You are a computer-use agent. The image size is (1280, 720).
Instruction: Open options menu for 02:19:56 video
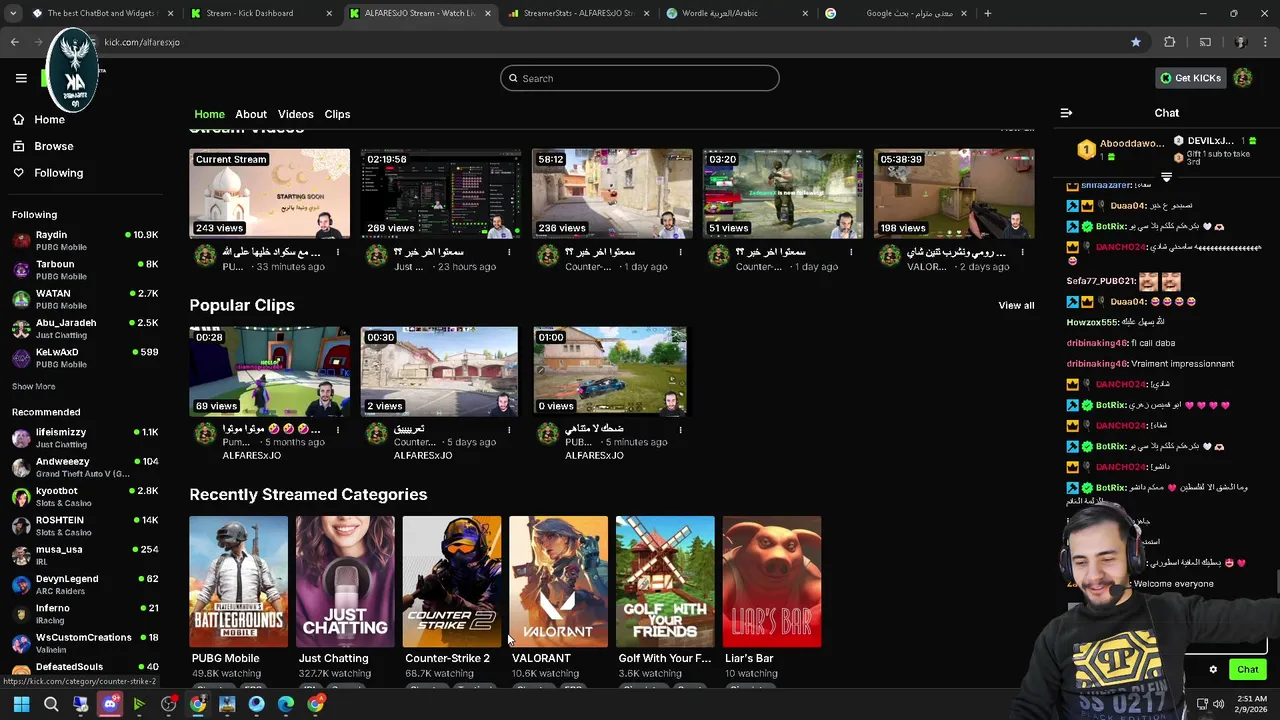click(x=509, y=252)
